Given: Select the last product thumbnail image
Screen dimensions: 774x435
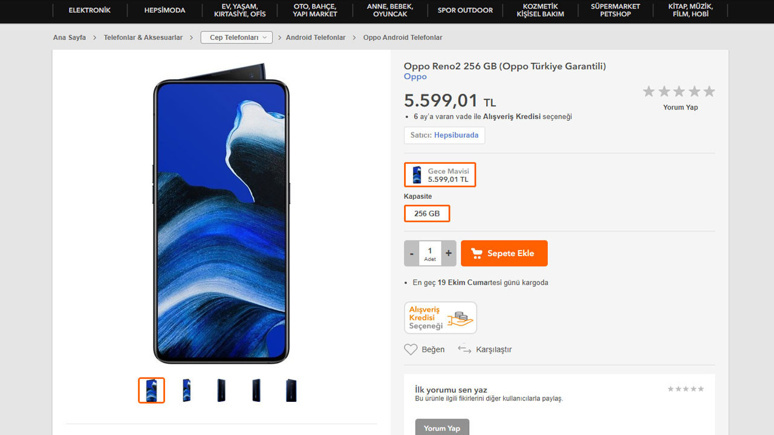Looking at the screenshot, I should click(x=291, y=389).
